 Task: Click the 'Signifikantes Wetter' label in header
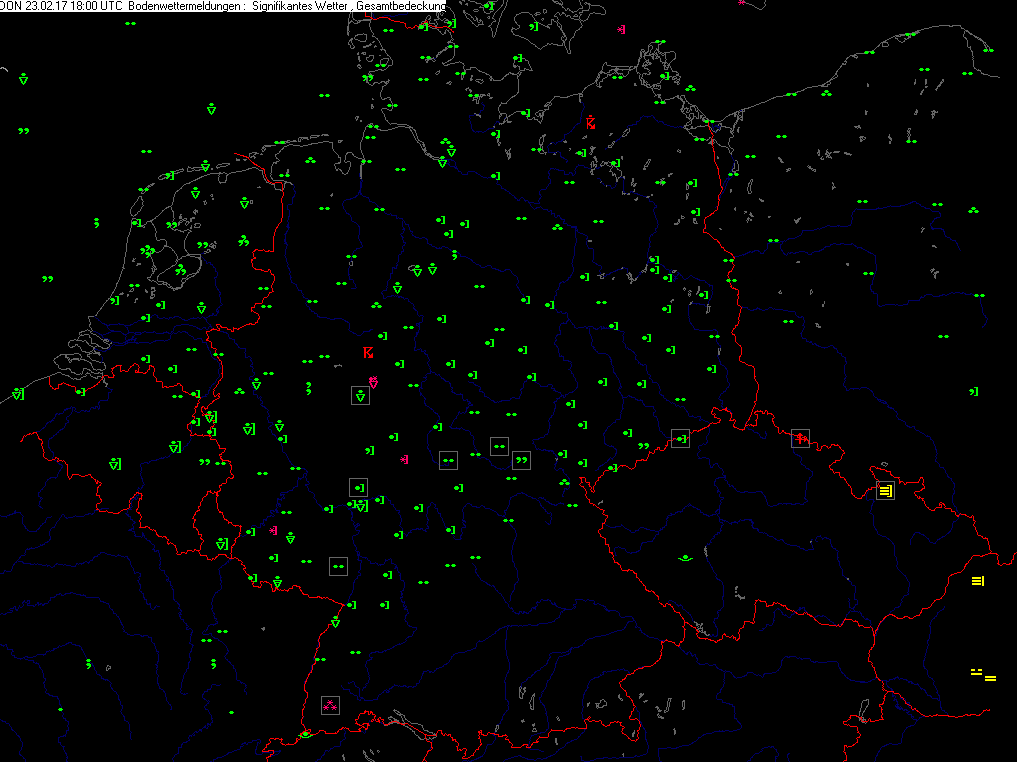click(x=300, y=6)
